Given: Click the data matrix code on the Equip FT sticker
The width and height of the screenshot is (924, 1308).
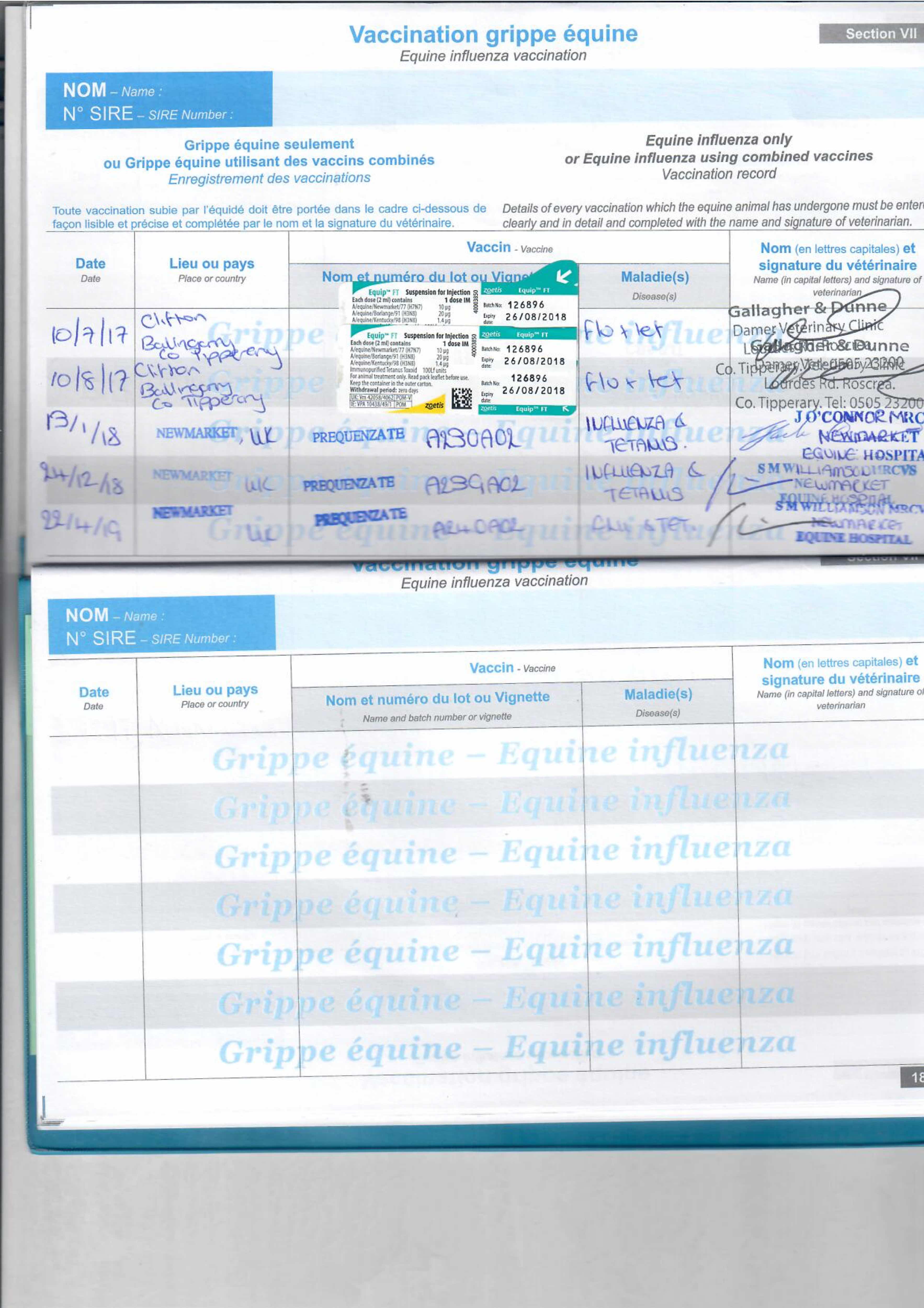Looking at the screenshot, I should coord(461,398).
